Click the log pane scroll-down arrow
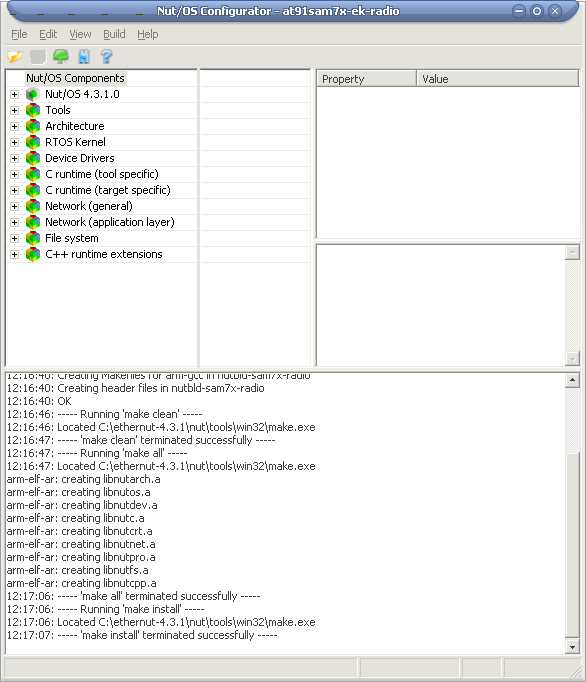Viewport: 586px width, 682px height. pos(572,647)
